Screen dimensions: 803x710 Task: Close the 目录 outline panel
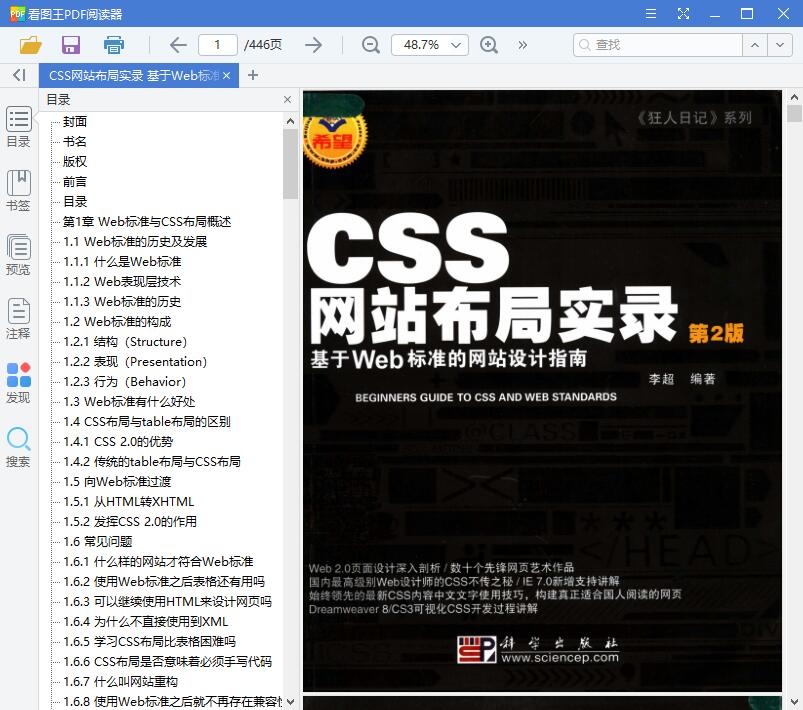tap(287, 99)
